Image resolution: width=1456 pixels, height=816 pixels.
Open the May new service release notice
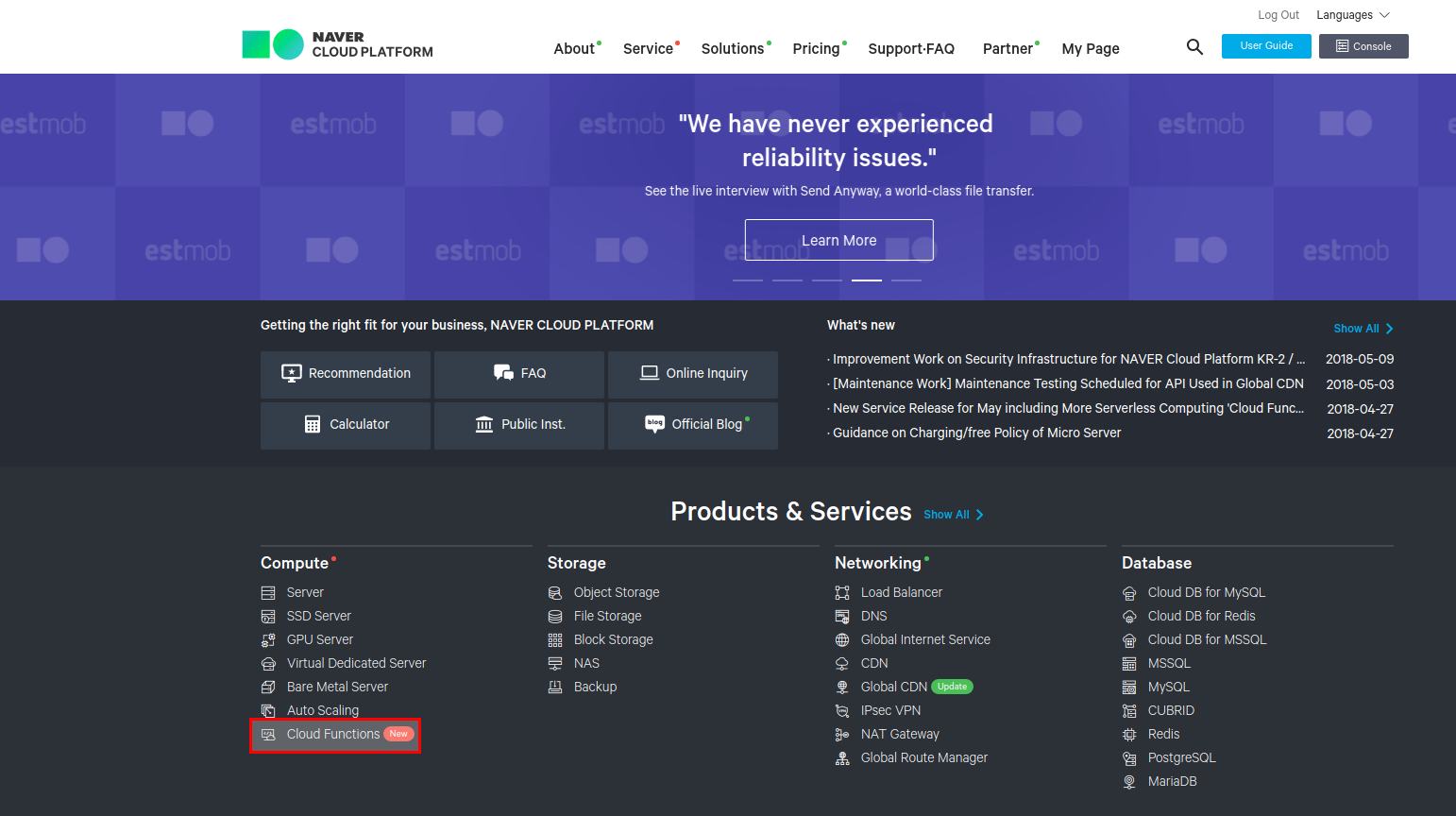point(1066,408)
